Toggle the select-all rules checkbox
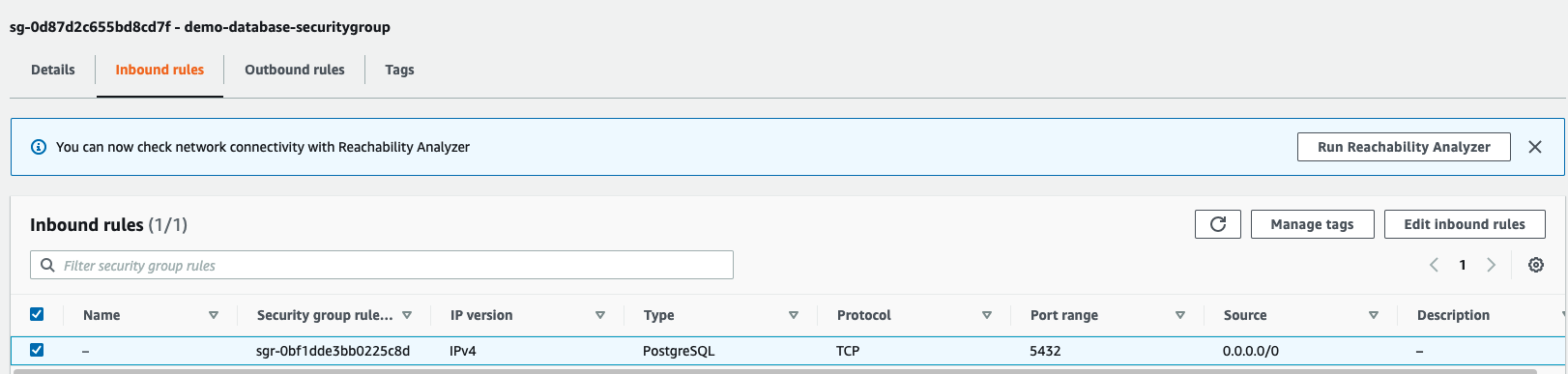Viewport: 1568px width, 374px height. [37, 314]
